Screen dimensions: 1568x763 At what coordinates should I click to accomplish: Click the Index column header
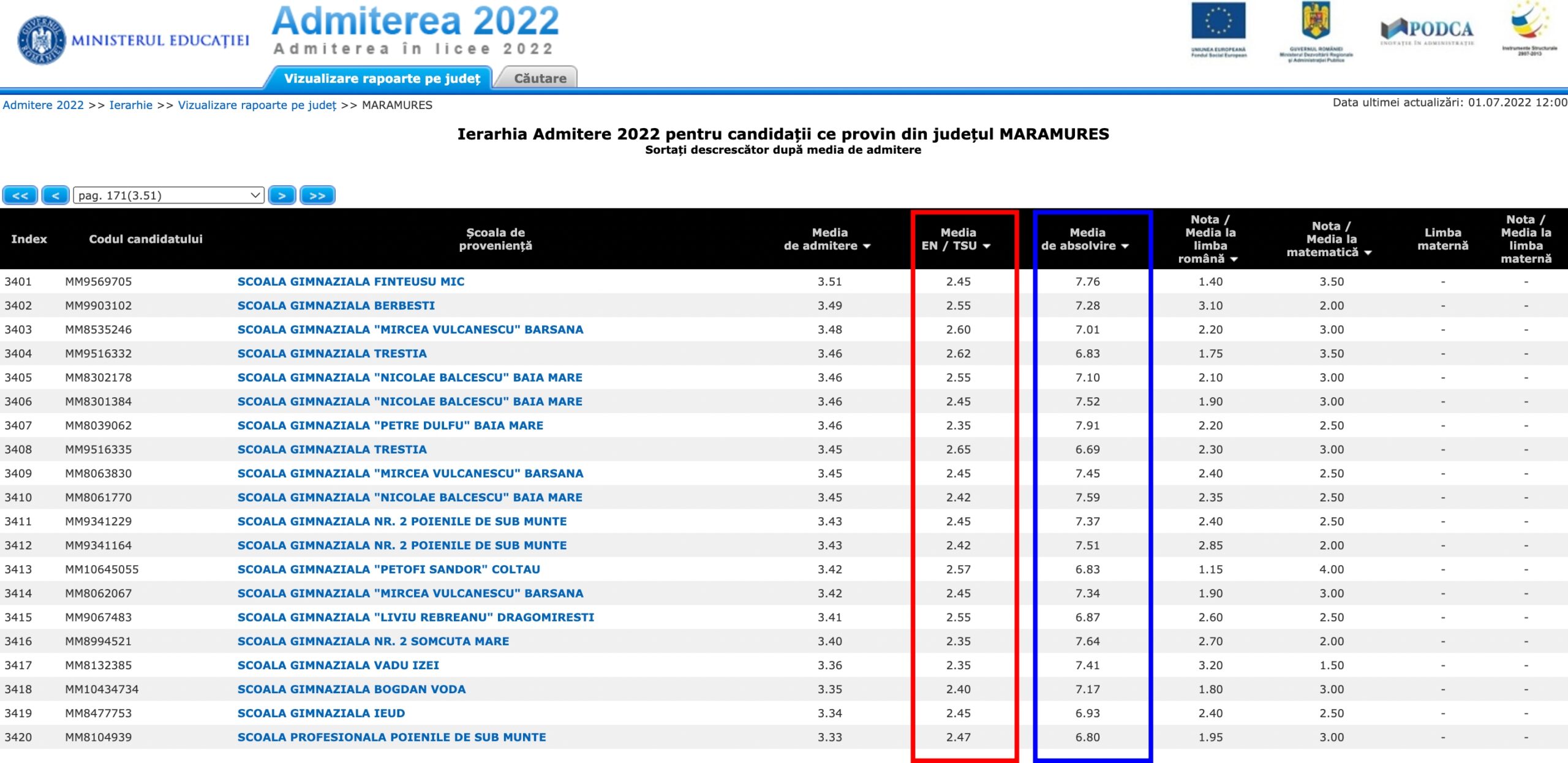(x=29, y=239)
